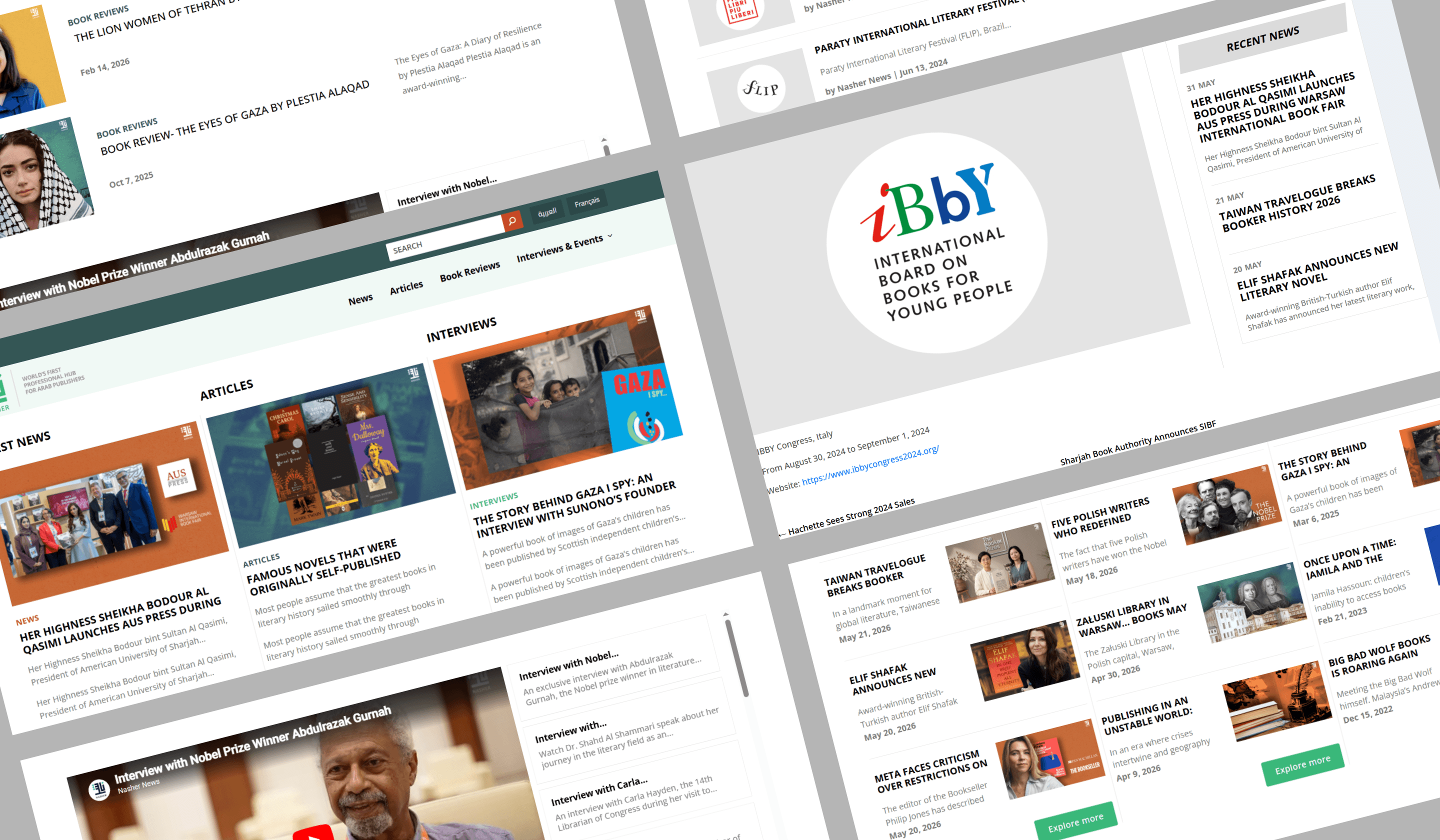Open the Interviews & Events menu
Image resolution: width=1440 pixels, height=840 pixels.
[x=559, y=249]
